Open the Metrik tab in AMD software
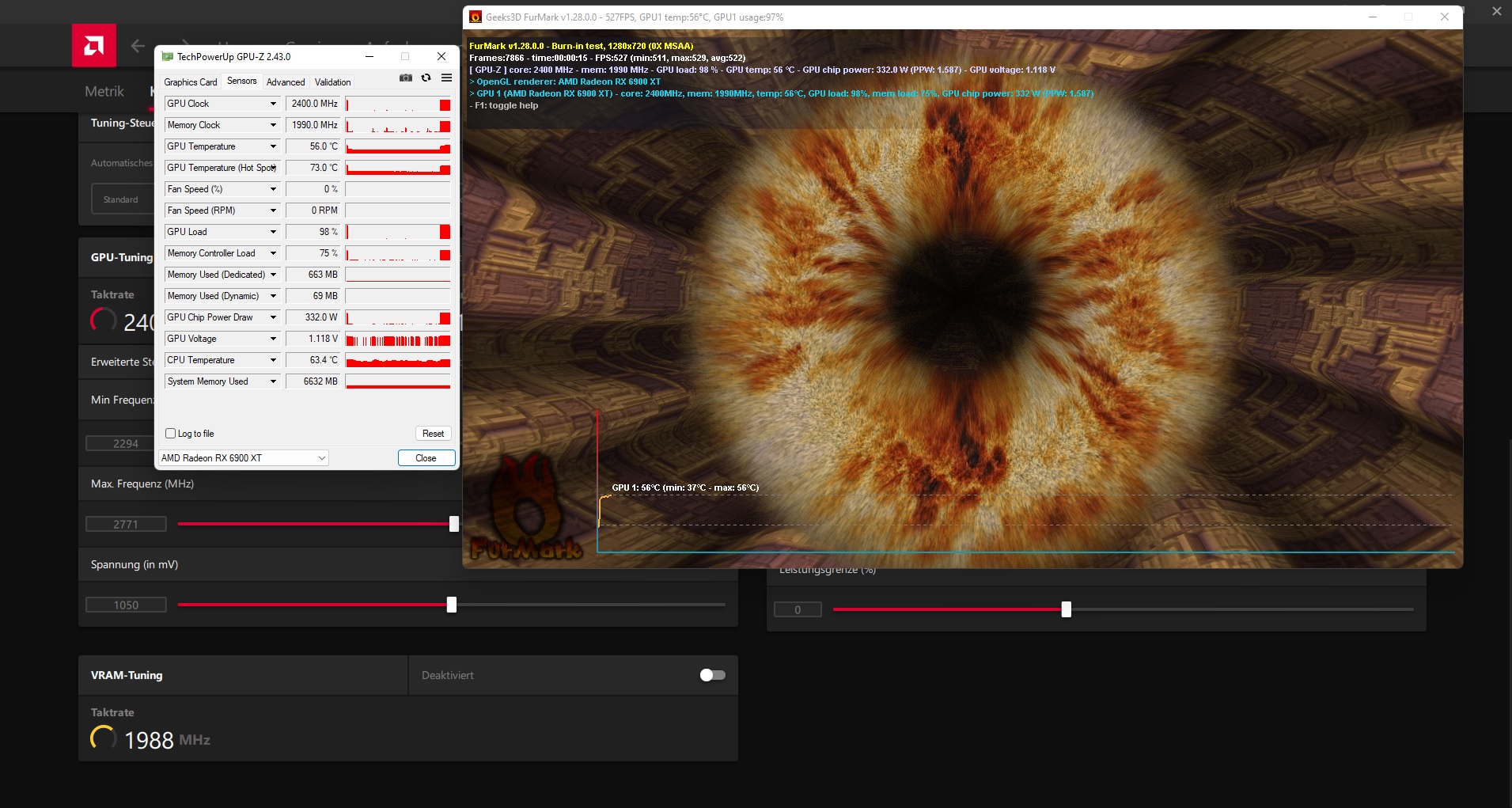Viewport: 1512px width, 808px height. click(x=104, y=92)
